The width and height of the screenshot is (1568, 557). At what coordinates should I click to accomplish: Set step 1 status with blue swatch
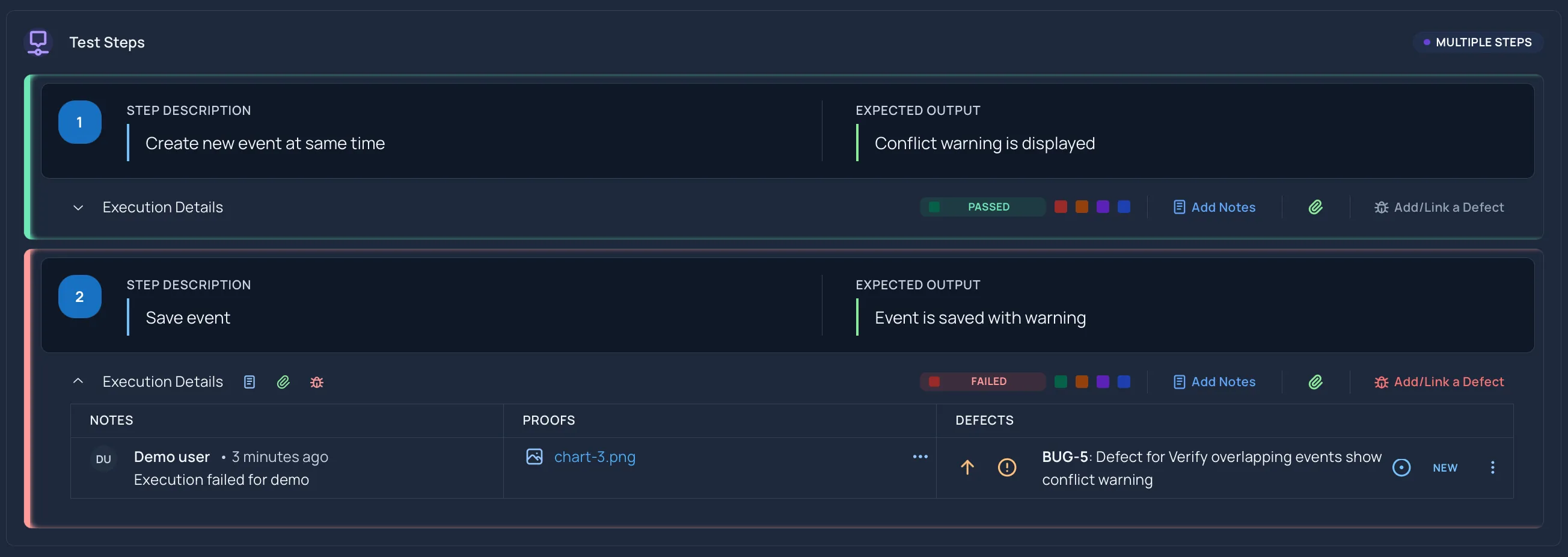pos(1124,207)
